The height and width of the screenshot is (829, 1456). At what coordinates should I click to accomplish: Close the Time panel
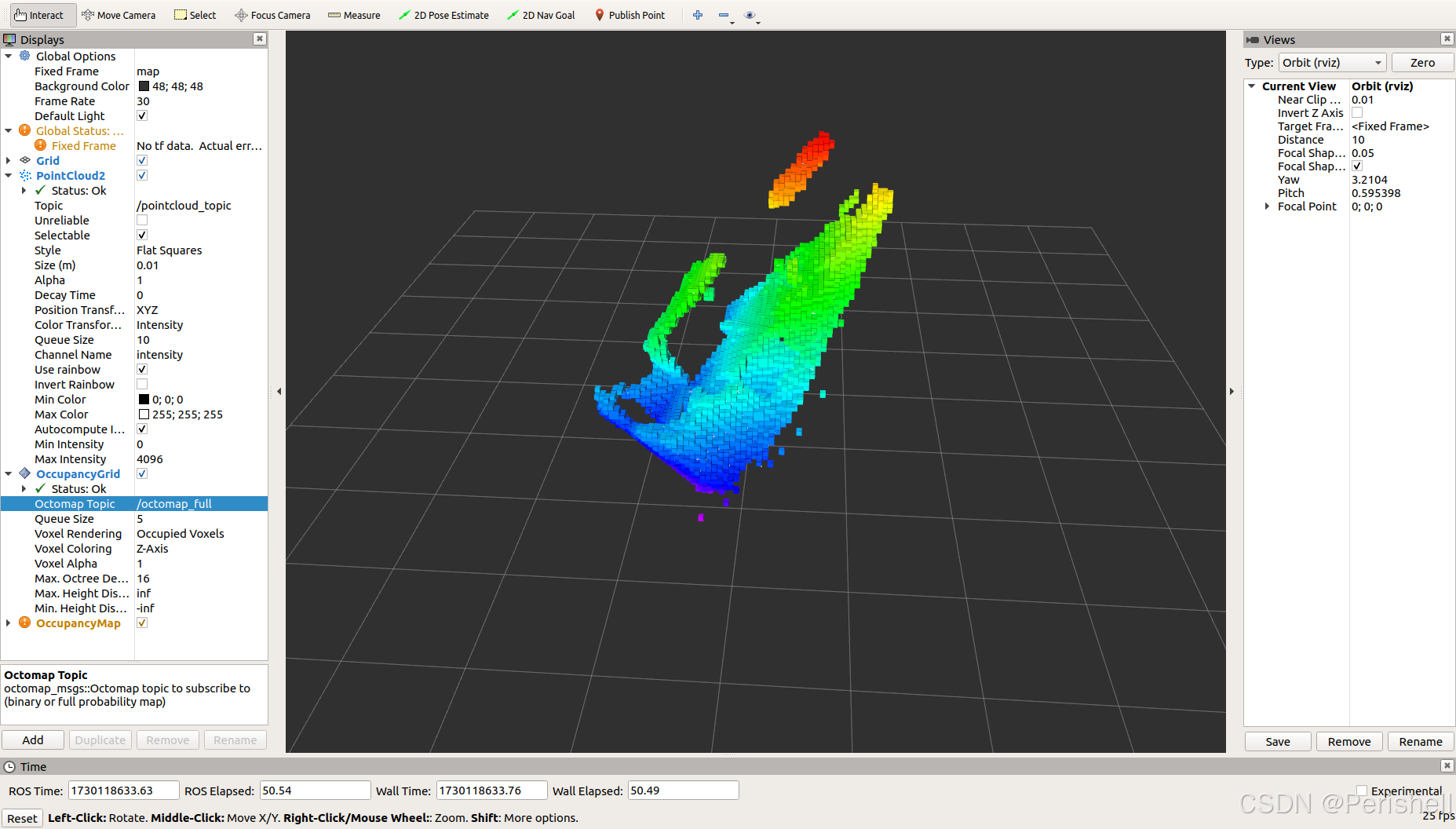(1447, 765)
